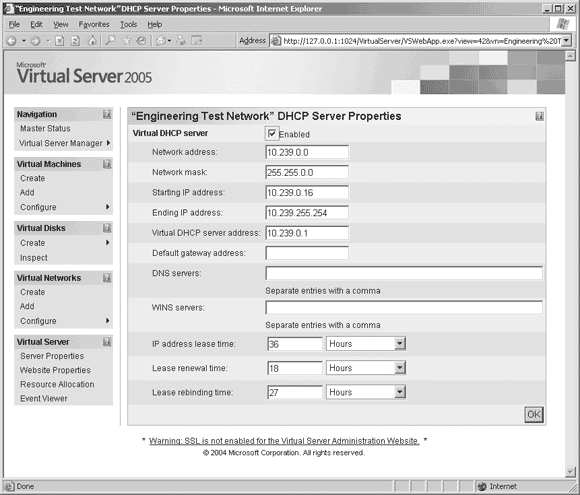
Task: Open Resource Allocation link
Action: point(57,384)
